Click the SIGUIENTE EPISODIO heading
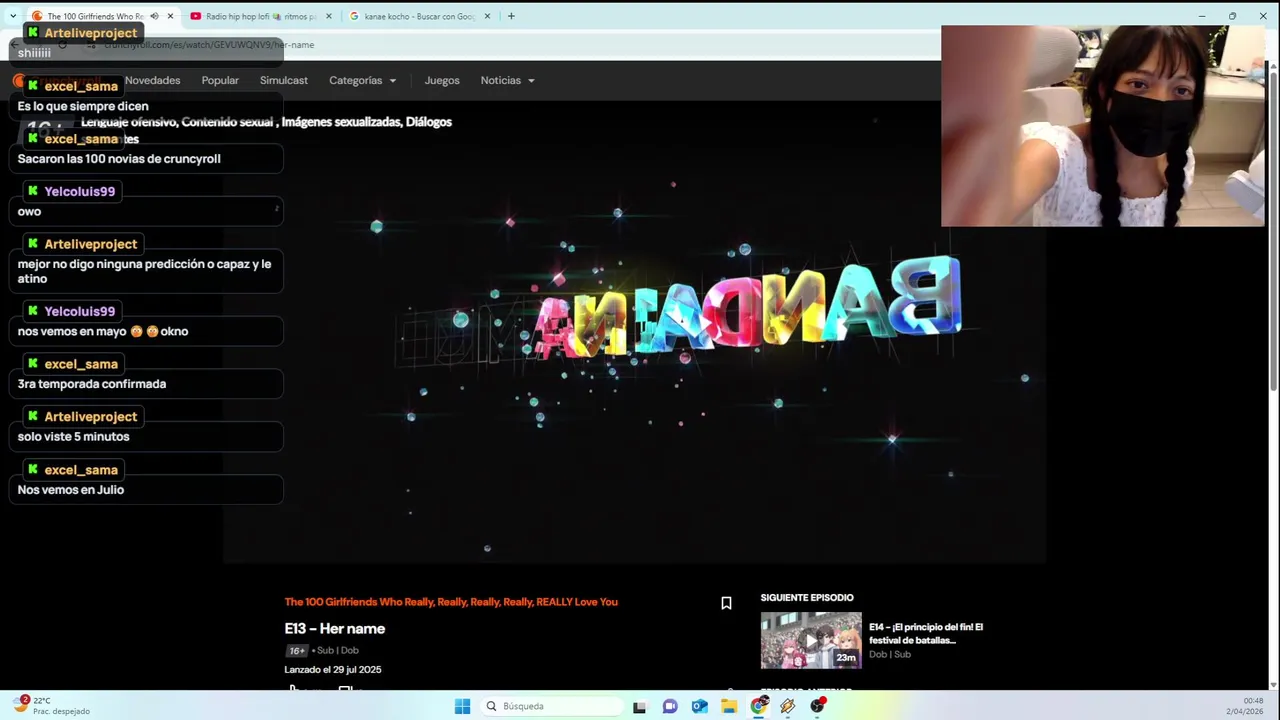The image size is (1280, 720). (x=807, y=597)
